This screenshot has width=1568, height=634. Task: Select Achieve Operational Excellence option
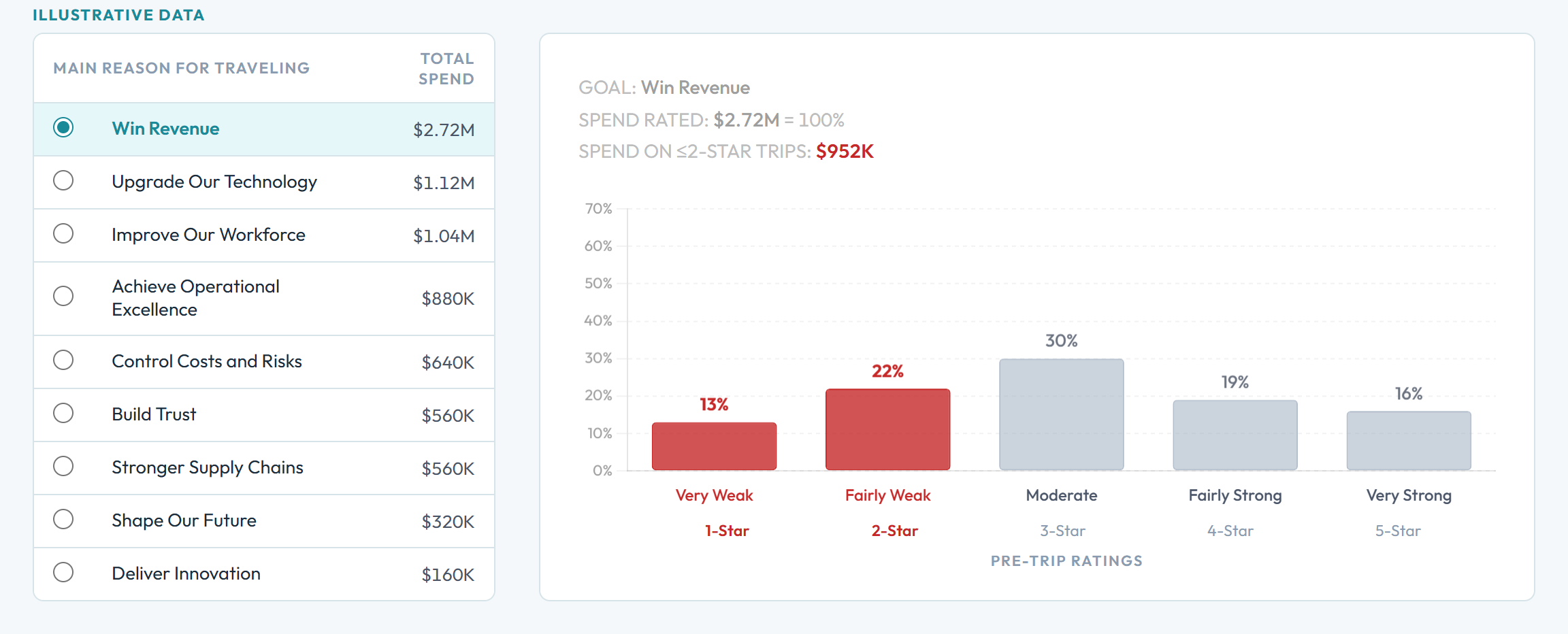pyautogui.click(x=63, y=297)
